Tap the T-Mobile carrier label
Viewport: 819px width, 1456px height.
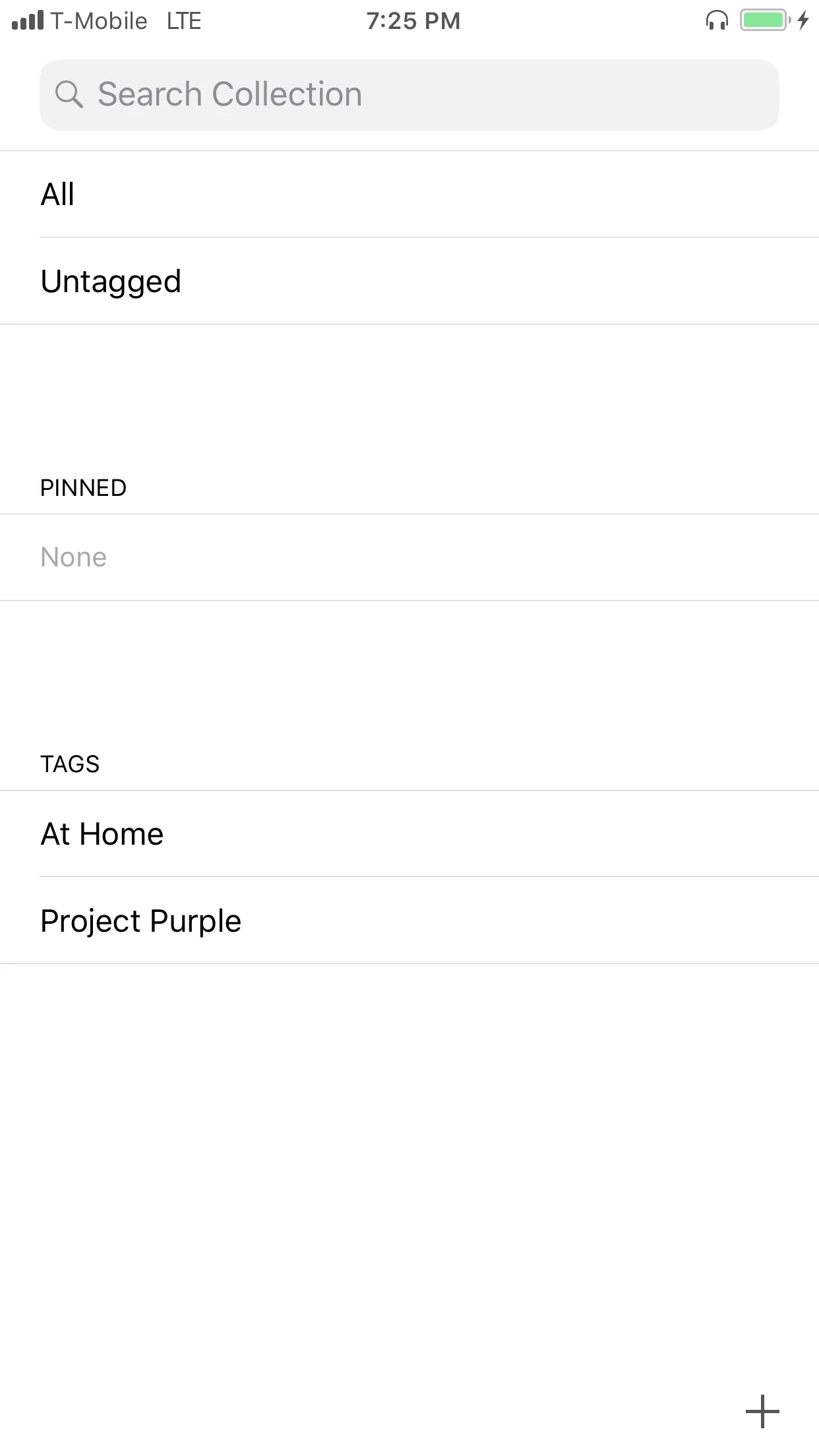pos(99,21)
